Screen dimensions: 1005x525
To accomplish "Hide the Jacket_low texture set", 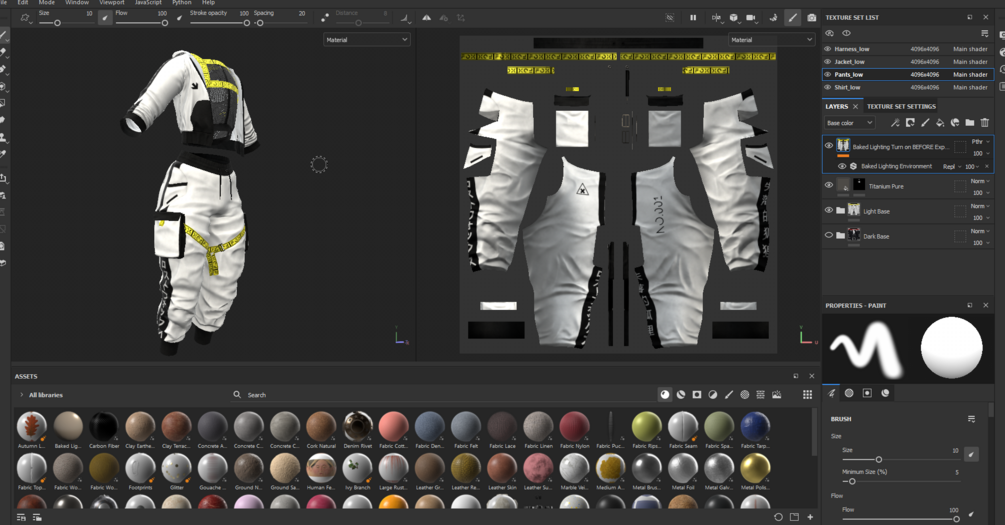I will tap(827, 62).
